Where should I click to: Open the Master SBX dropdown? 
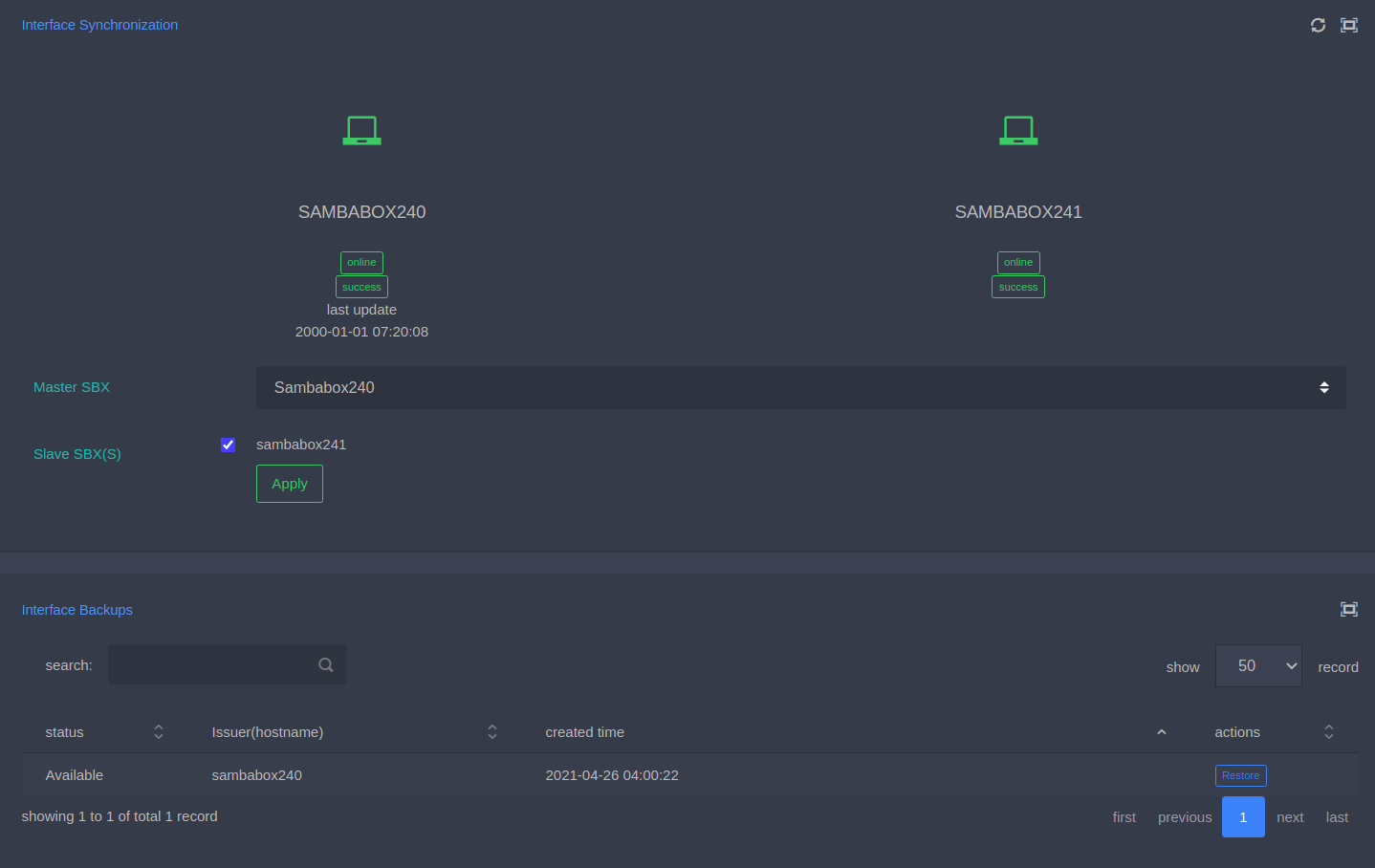click(800, 387)
